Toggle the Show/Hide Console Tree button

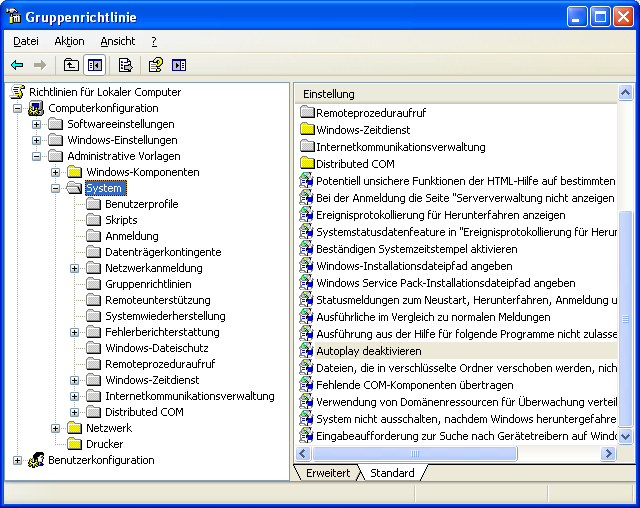pos(94,65)
